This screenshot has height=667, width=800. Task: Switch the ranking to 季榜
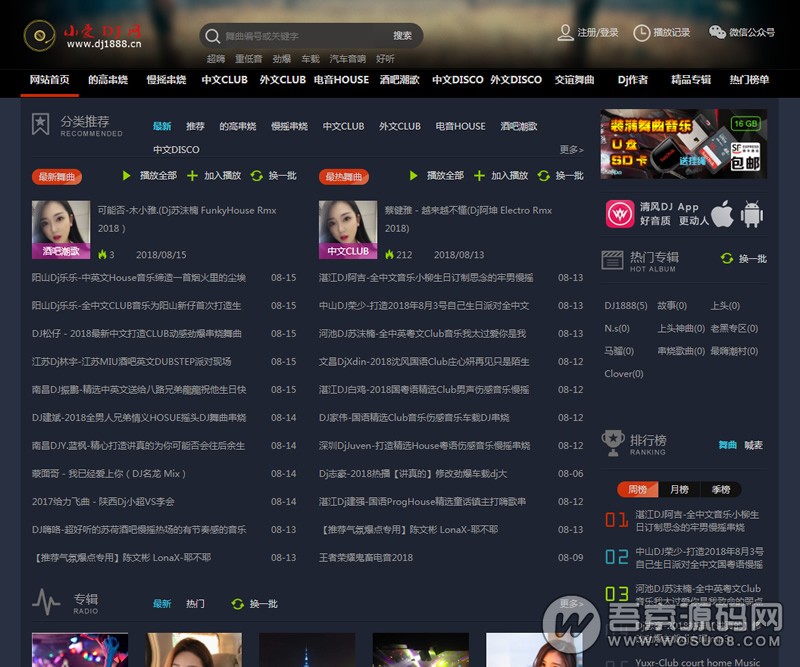721,489
